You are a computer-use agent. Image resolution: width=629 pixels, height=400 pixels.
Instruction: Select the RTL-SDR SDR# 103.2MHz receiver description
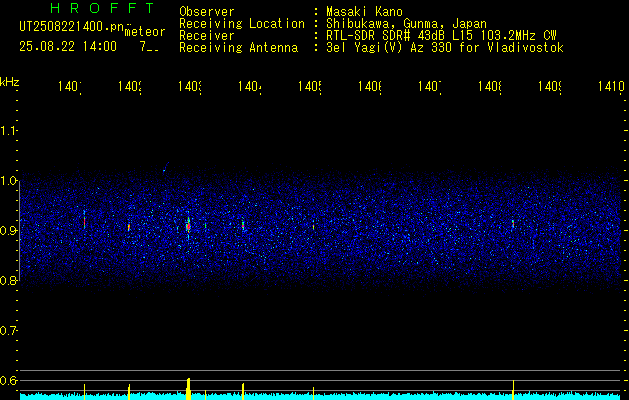pyautogui.click(x=441, y=36)
